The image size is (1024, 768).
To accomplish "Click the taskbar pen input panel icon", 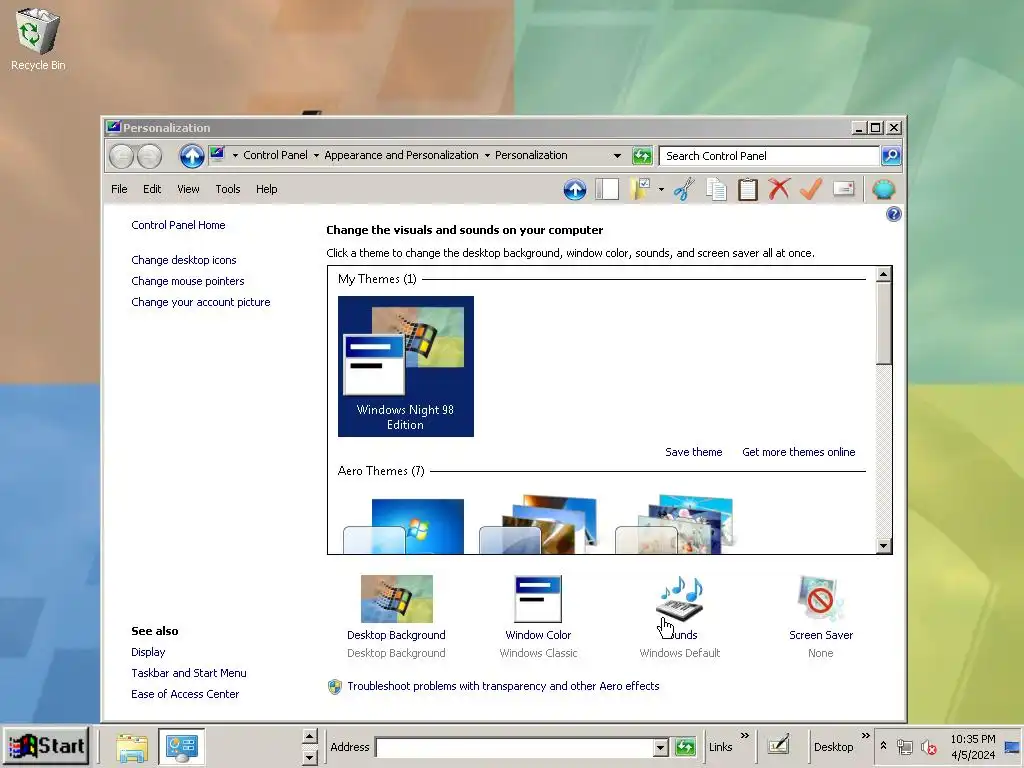I will (x=778, y=745).
